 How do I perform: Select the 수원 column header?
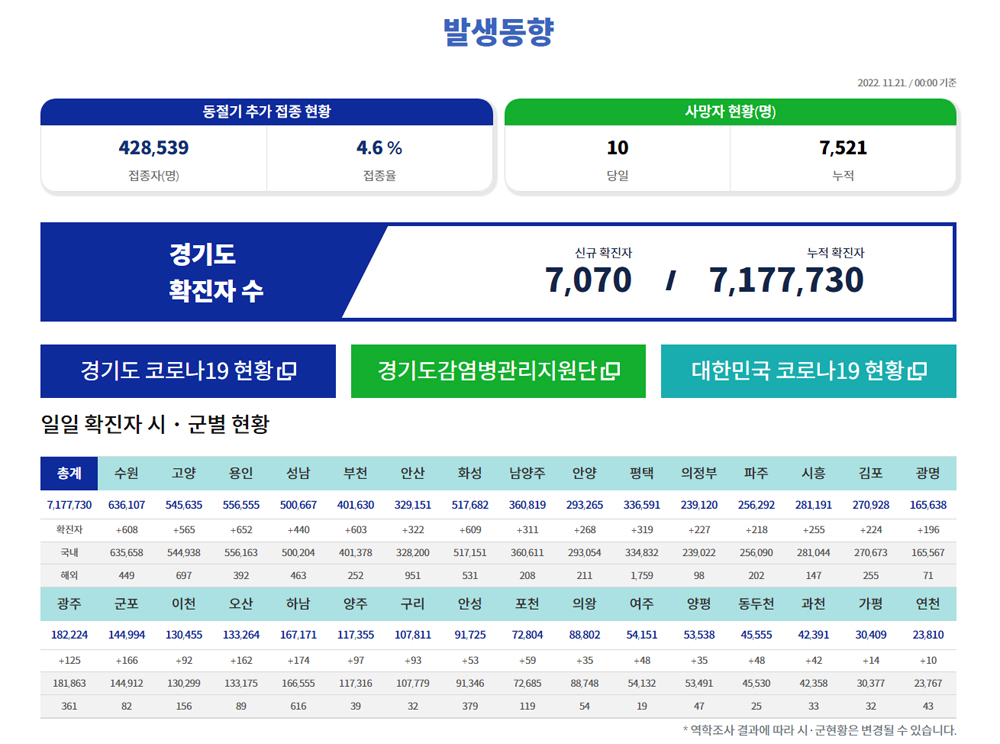(x=126, y=473)
